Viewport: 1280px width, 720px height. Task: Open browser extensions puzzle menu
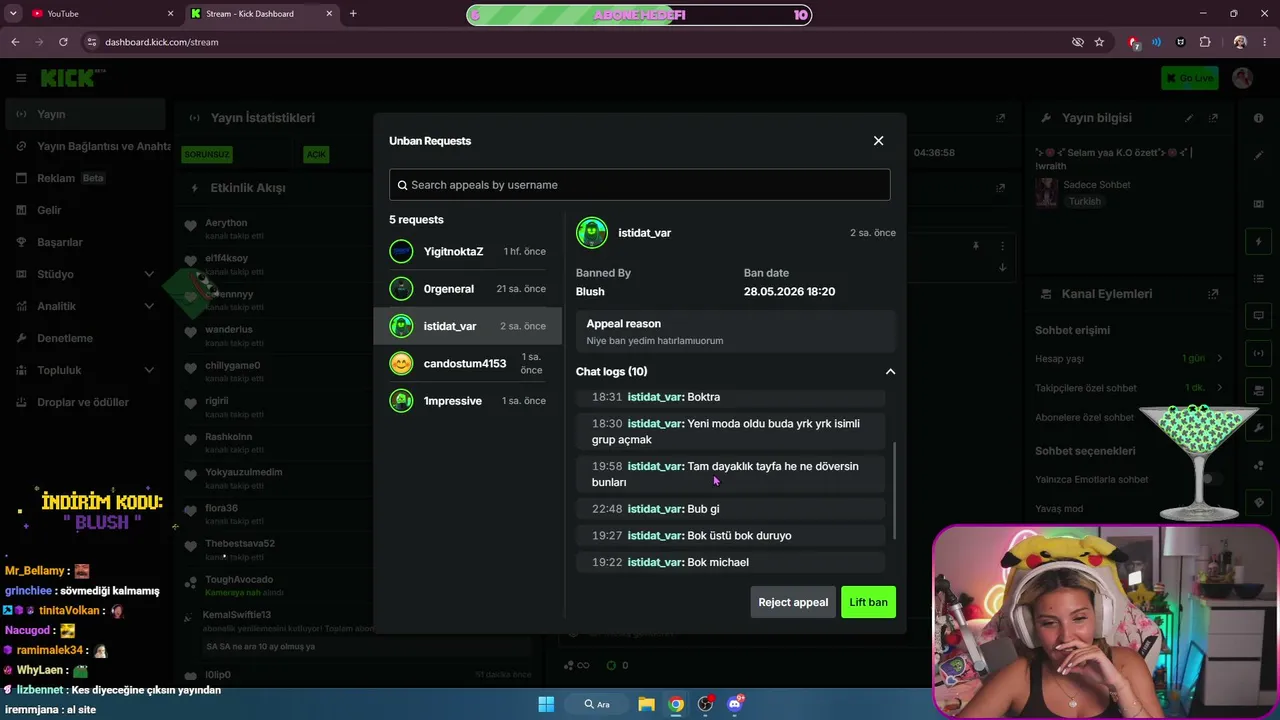pyautogui.click(x=1205, y=42)
